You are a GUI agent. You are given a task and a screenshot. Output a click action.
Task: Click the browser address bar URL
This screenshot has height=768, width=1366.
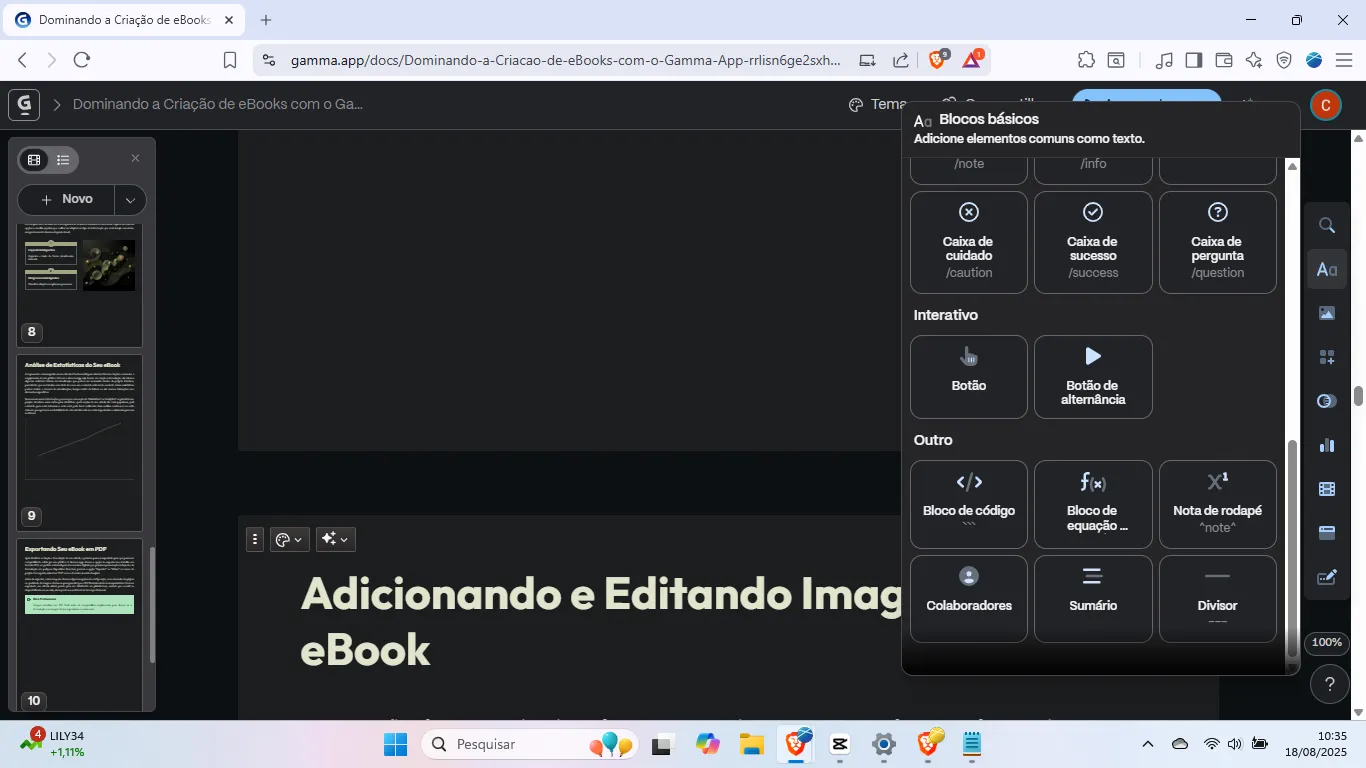click(565, 60)
